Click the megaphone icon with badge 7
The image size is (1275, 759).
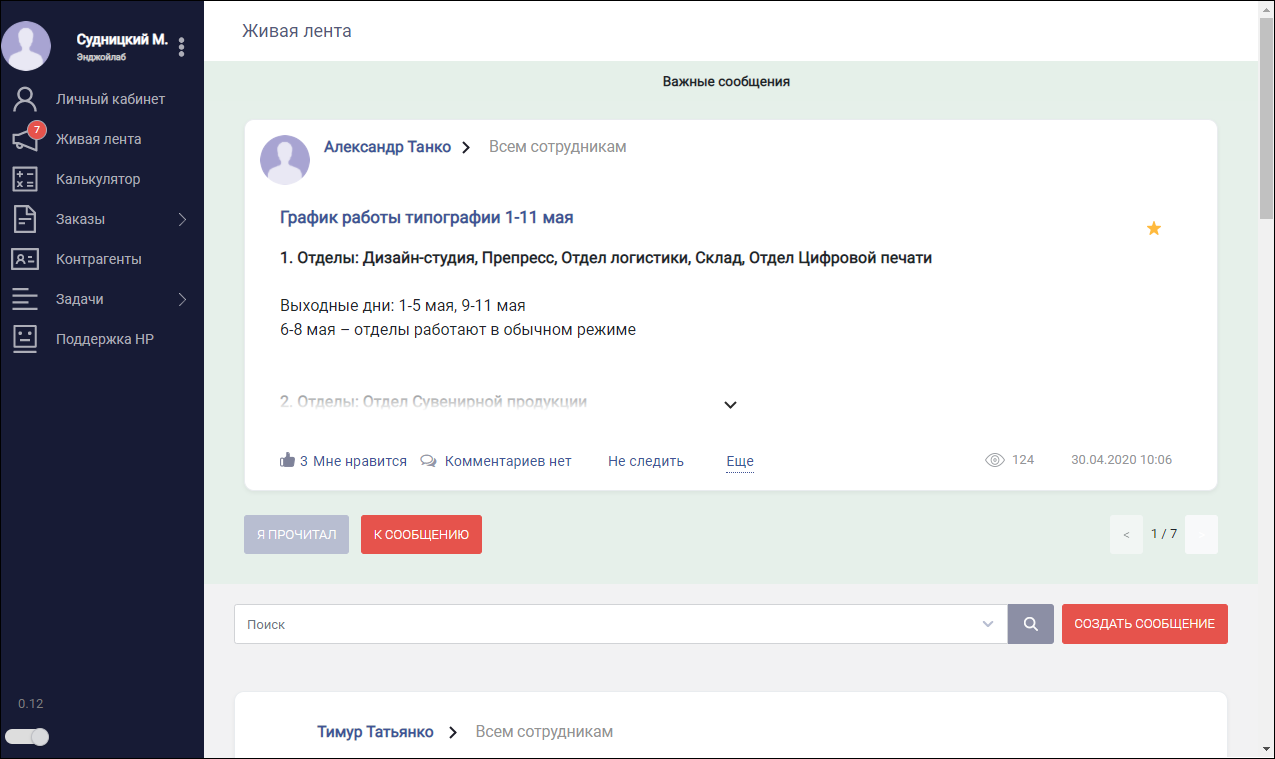coord(25,139)
